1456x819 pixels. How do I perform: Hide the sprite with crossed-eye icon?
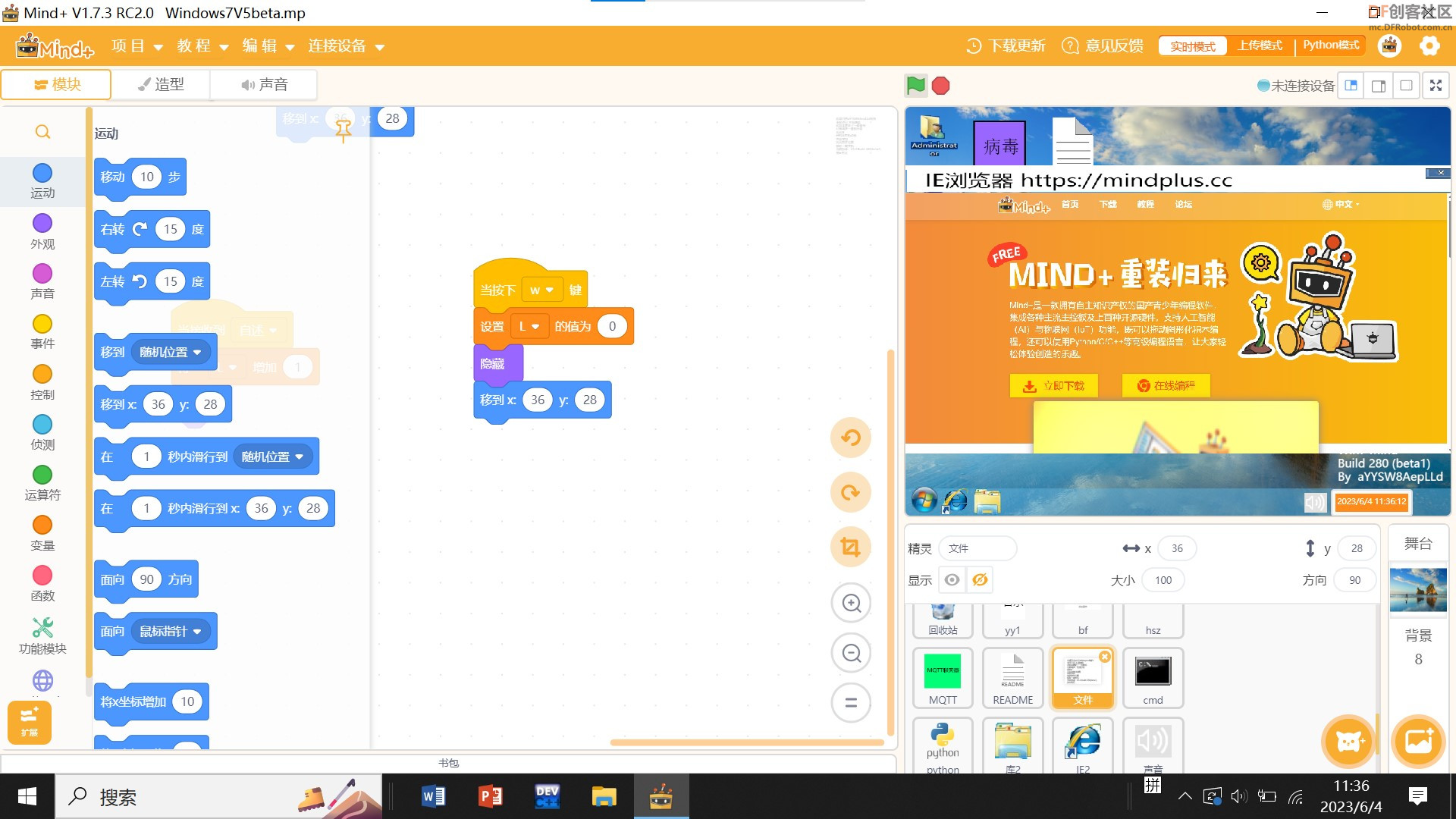tap(980, 580)
